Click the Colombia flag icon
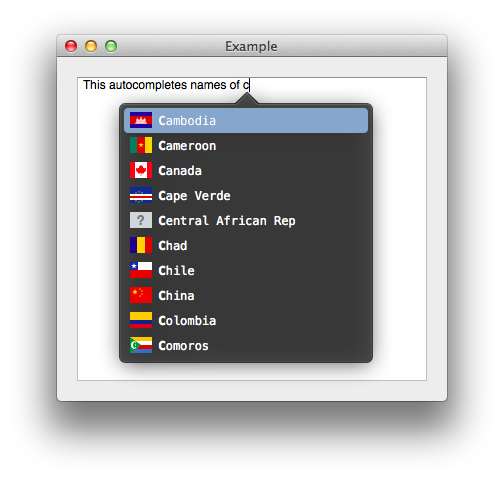The height and width of the screenshot is (480, 504). 141,320
